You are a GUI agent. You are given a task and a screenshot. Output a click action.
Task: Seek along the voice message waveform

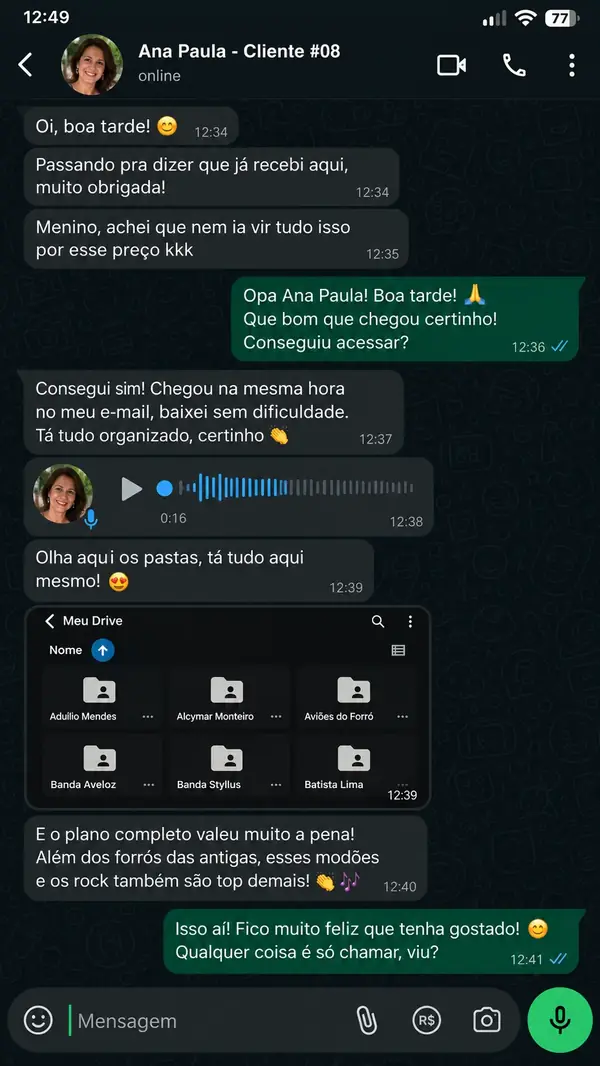[x=296, y=488]
